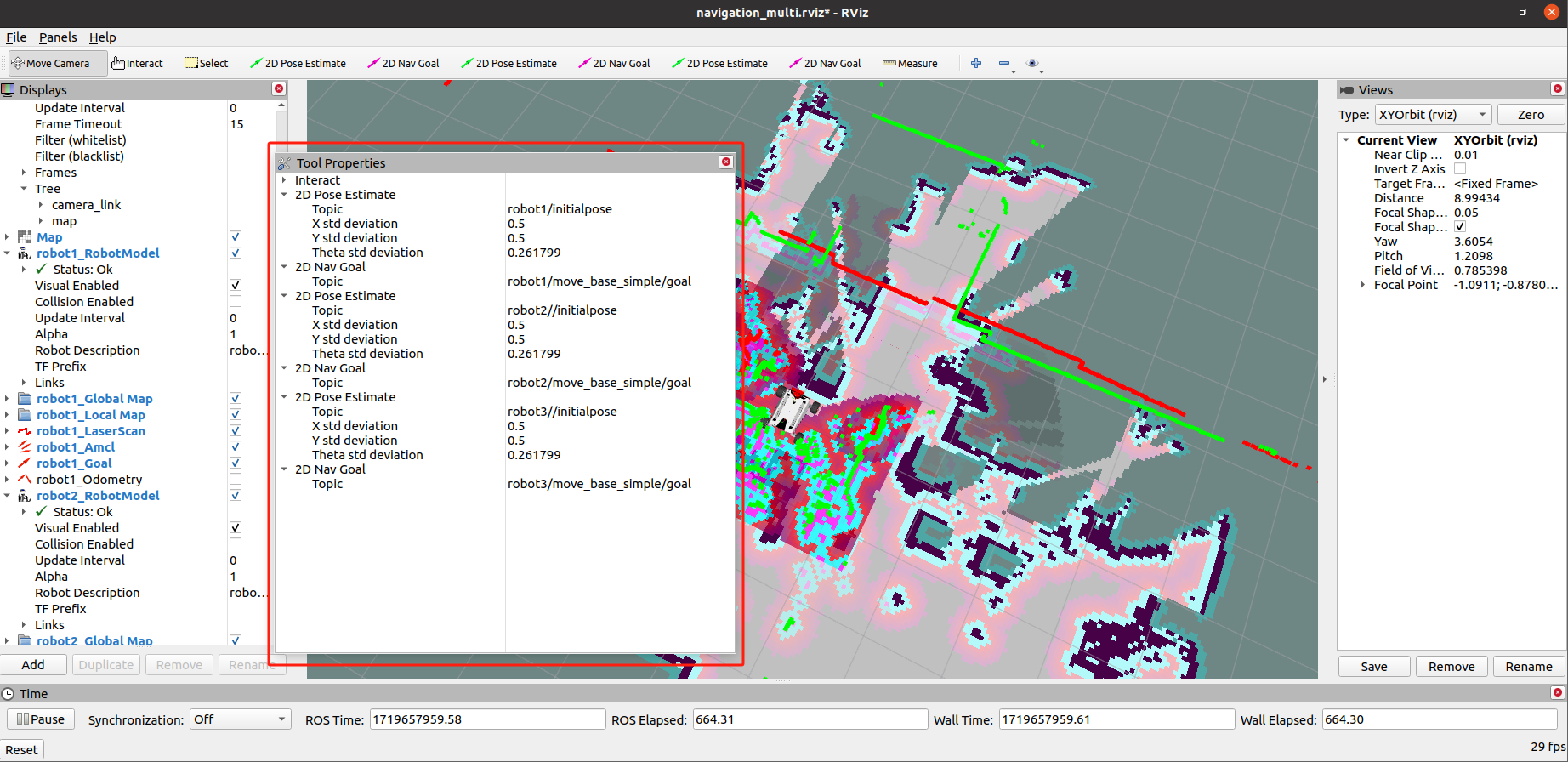Open the Panels menu

[x=58, y=37]
